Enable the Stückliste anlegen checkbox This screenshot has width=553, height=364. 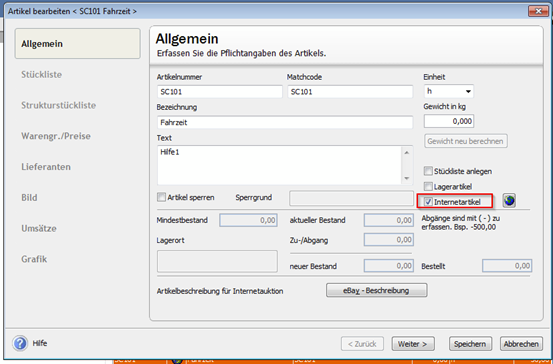428,171
